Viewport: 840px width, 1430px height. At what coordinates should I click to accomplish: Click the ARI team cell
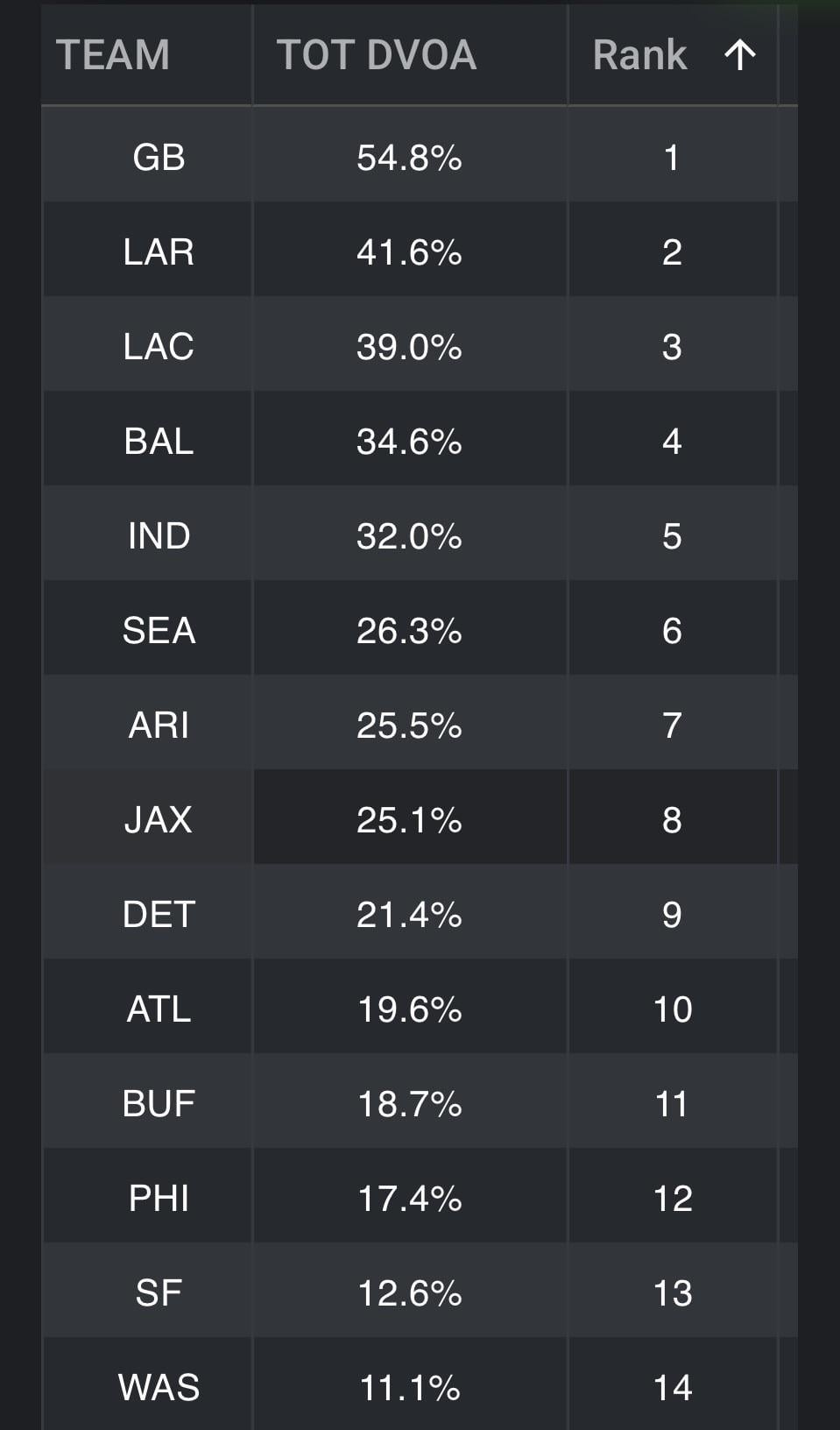pyautogui.click(x=159, y=726)
